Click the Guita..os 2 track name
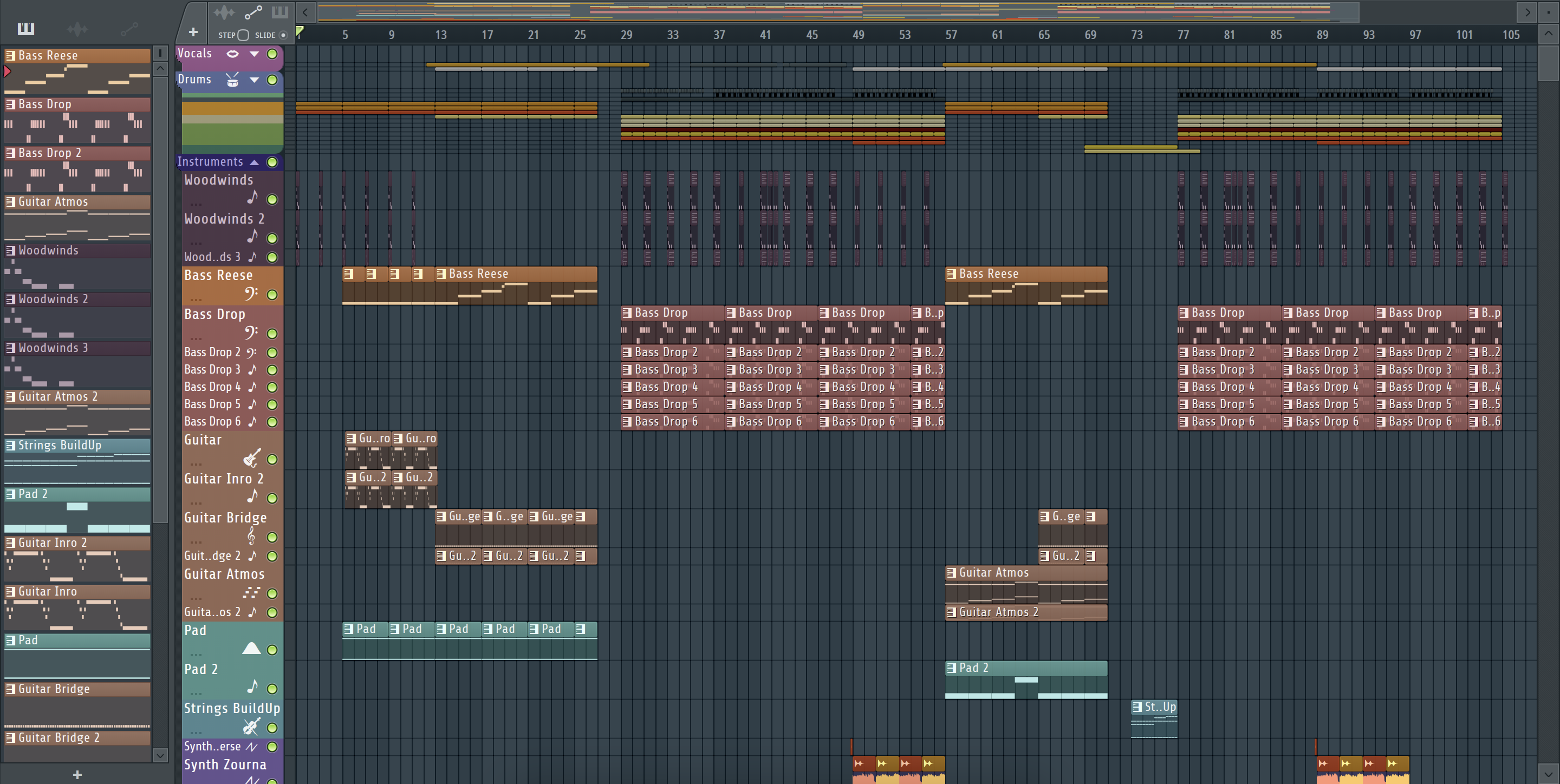1560x784 pixels. point(212,612)
